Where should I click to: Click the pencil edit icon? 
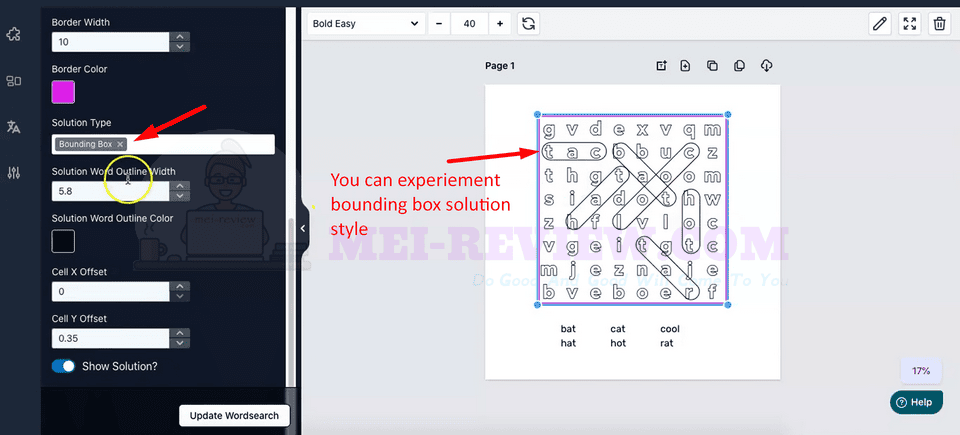pos(880,24)
